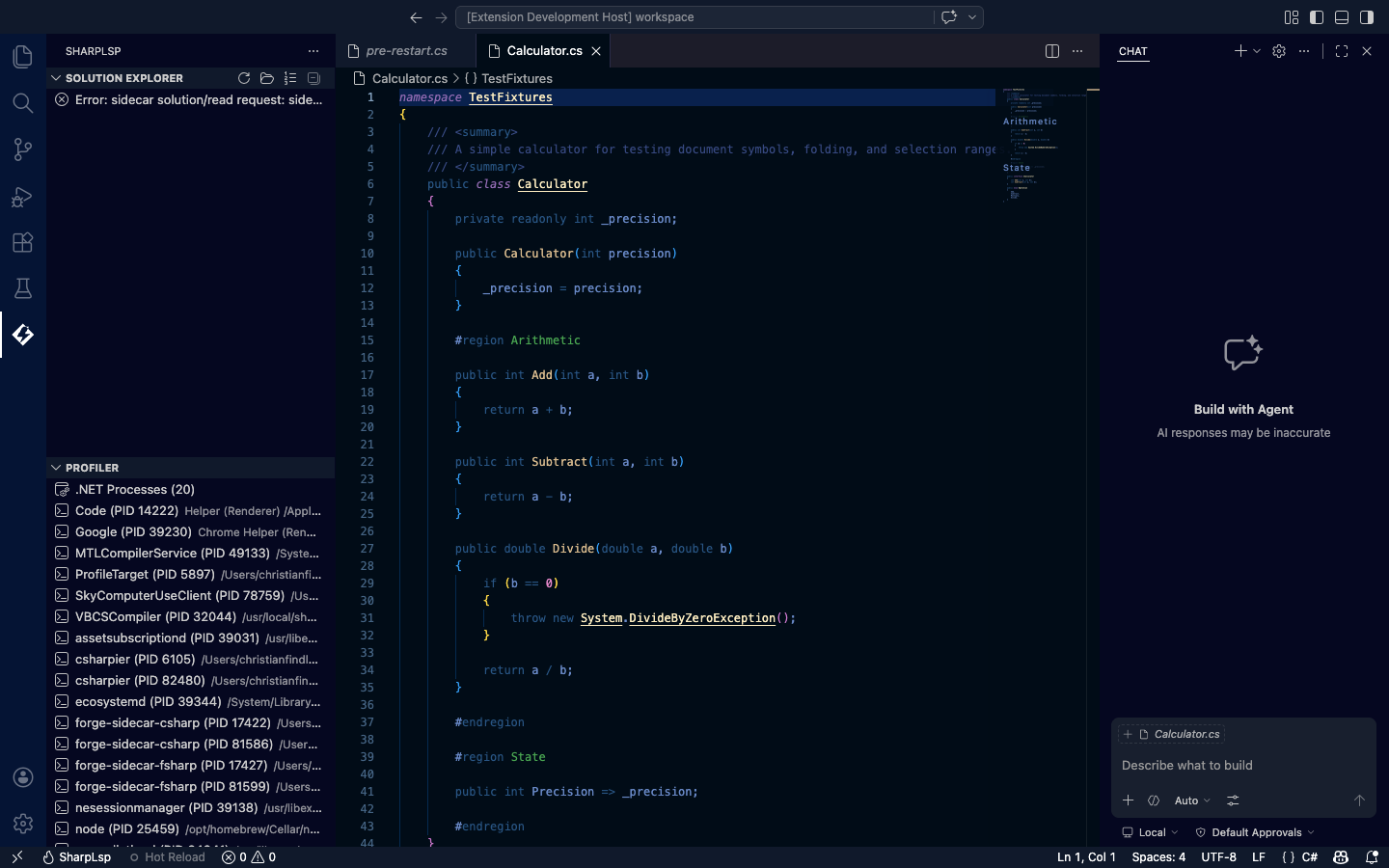The height and width of the screenshot is (868, 1389).
Task: Open Copilot status icon in status bar
Action: [x=1341, y=856]
